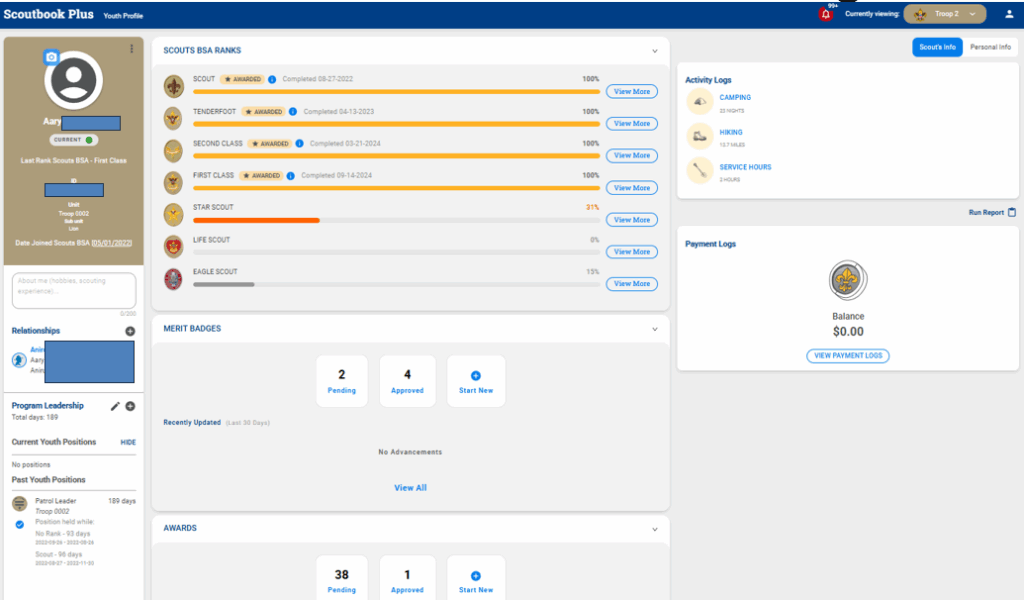Collapse the Scouts BSA Ranks panel
The image size is (1024, 600).
[x=655, y=51]
